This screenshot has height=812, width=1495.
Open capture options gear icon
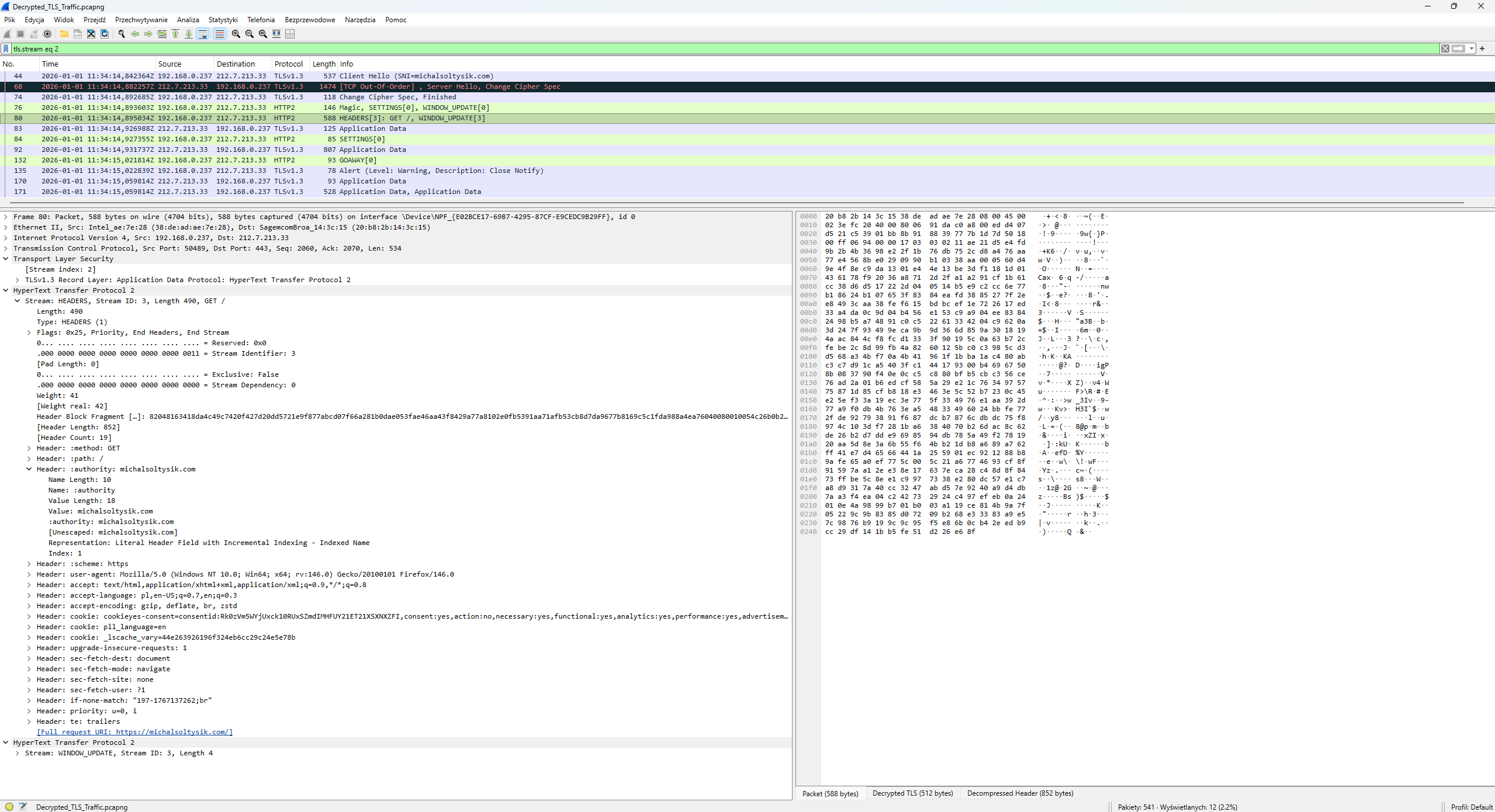47,34
